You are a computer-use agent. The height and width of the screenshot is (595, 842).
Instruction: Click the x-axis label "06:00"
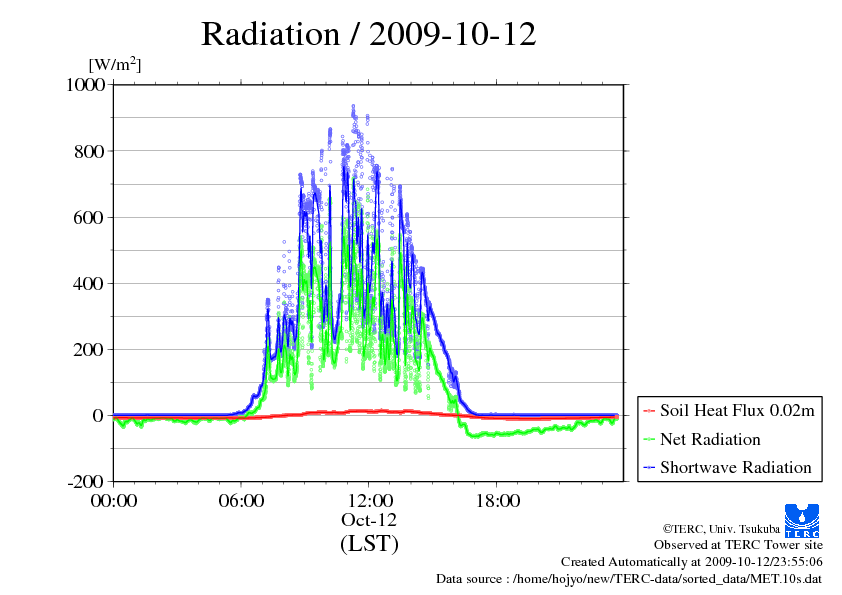[241, 501]
